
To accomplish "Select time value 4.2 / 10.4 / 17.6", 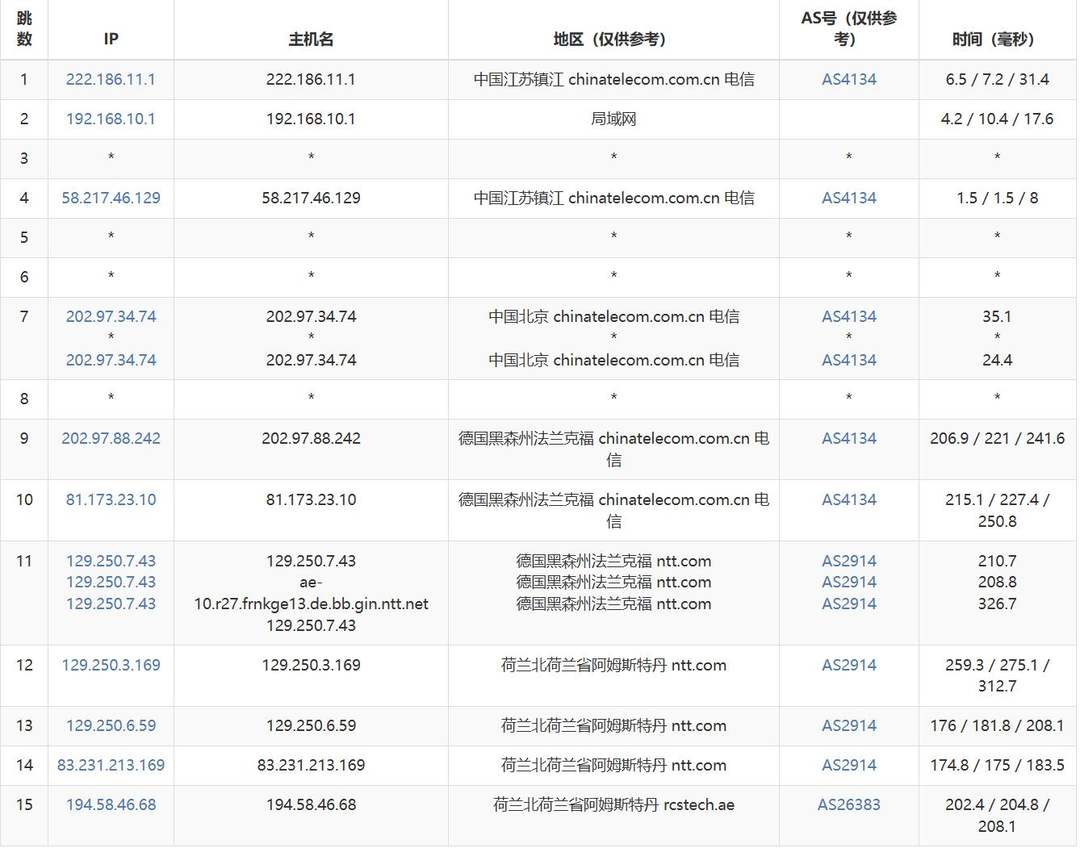I will 997,118.
